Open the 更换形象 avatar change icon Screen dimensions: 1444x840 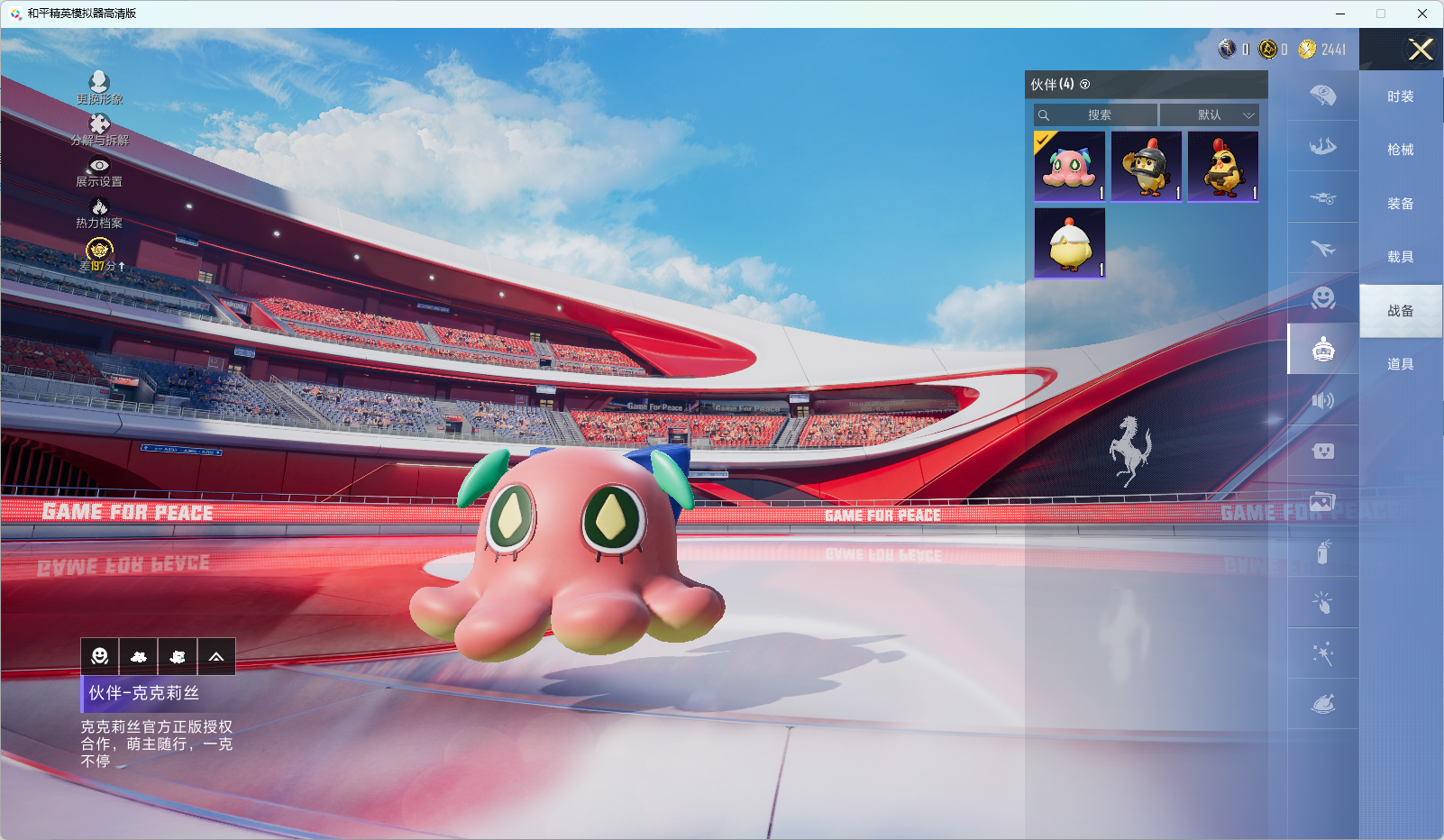[x=99, y=82]
